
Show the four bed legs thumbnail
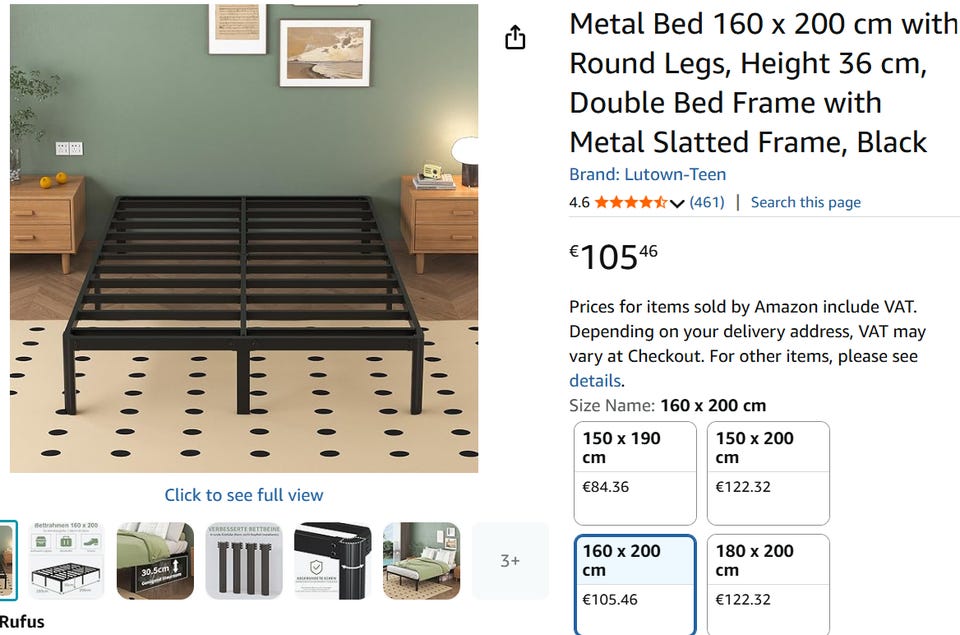[244, 561]
